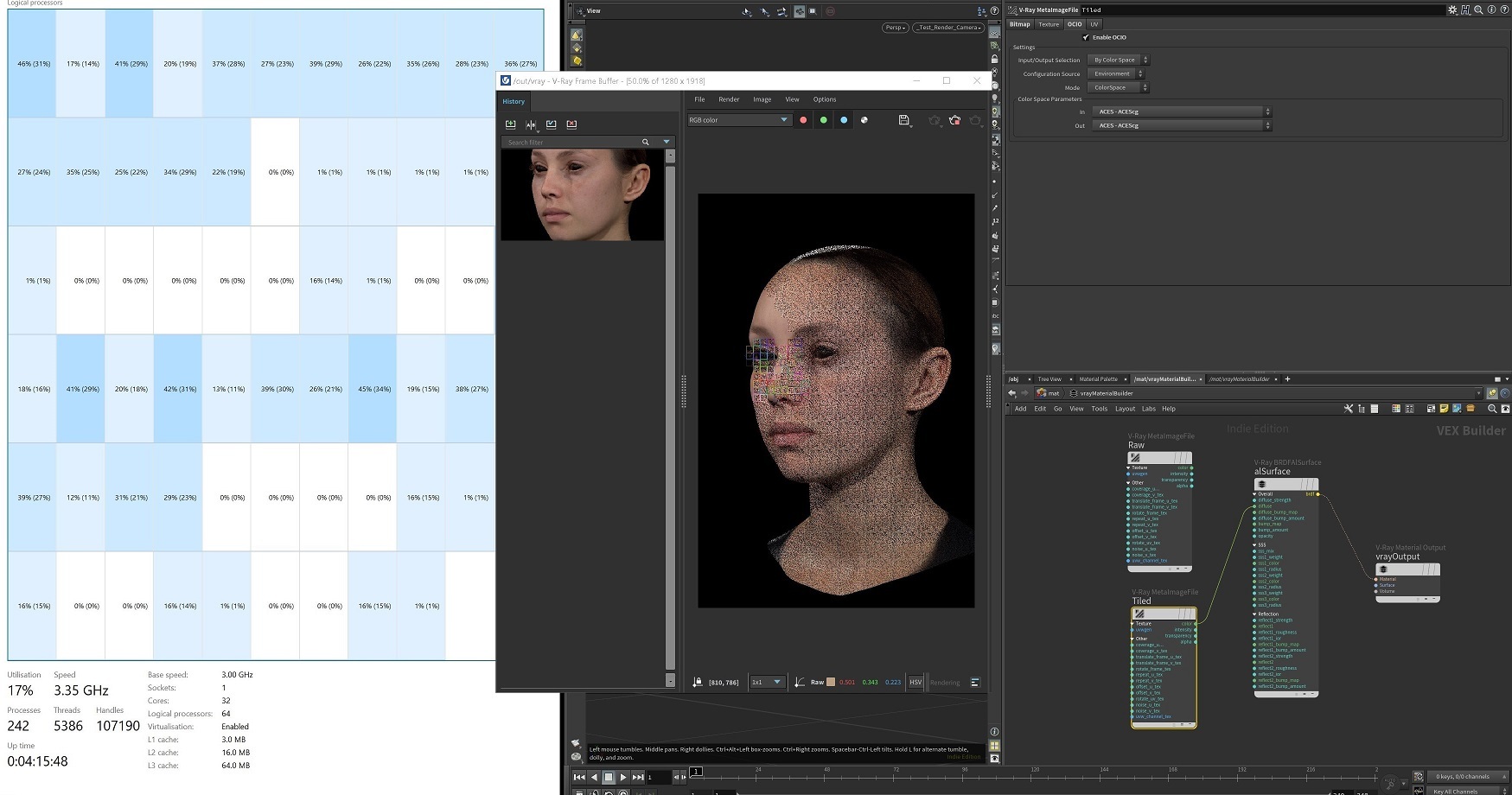Jump to first frame button
Viewport: 1512px width, 795px height.
579,778
